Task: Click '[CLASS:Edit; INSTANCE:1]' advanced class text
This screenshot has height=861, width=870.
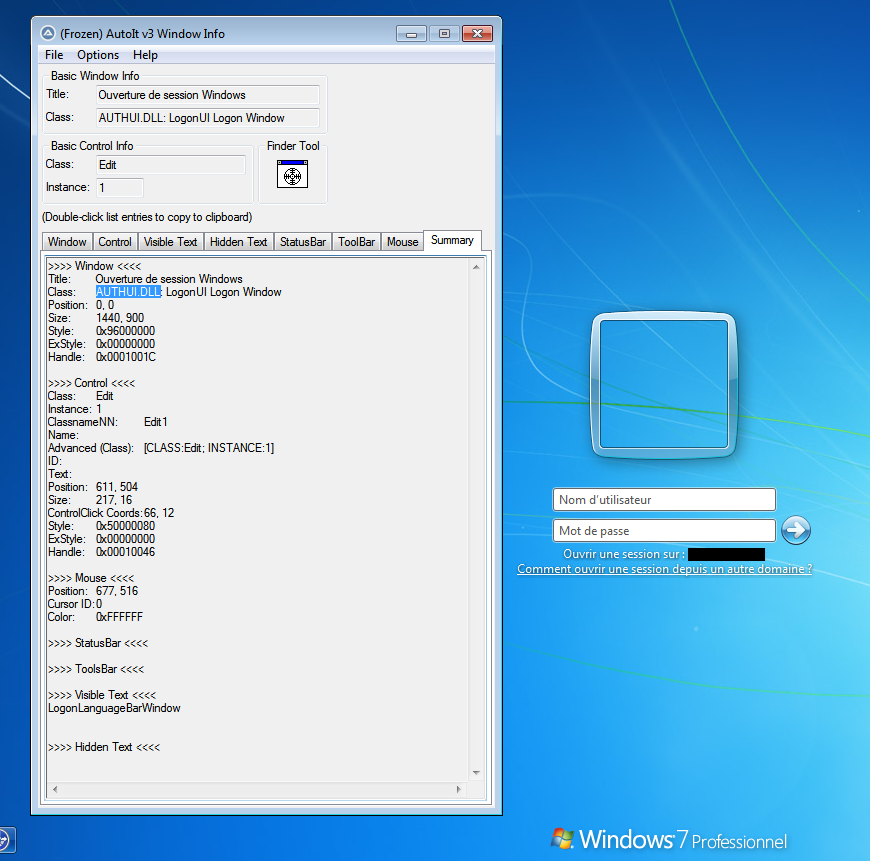Action: coord(209,448)
